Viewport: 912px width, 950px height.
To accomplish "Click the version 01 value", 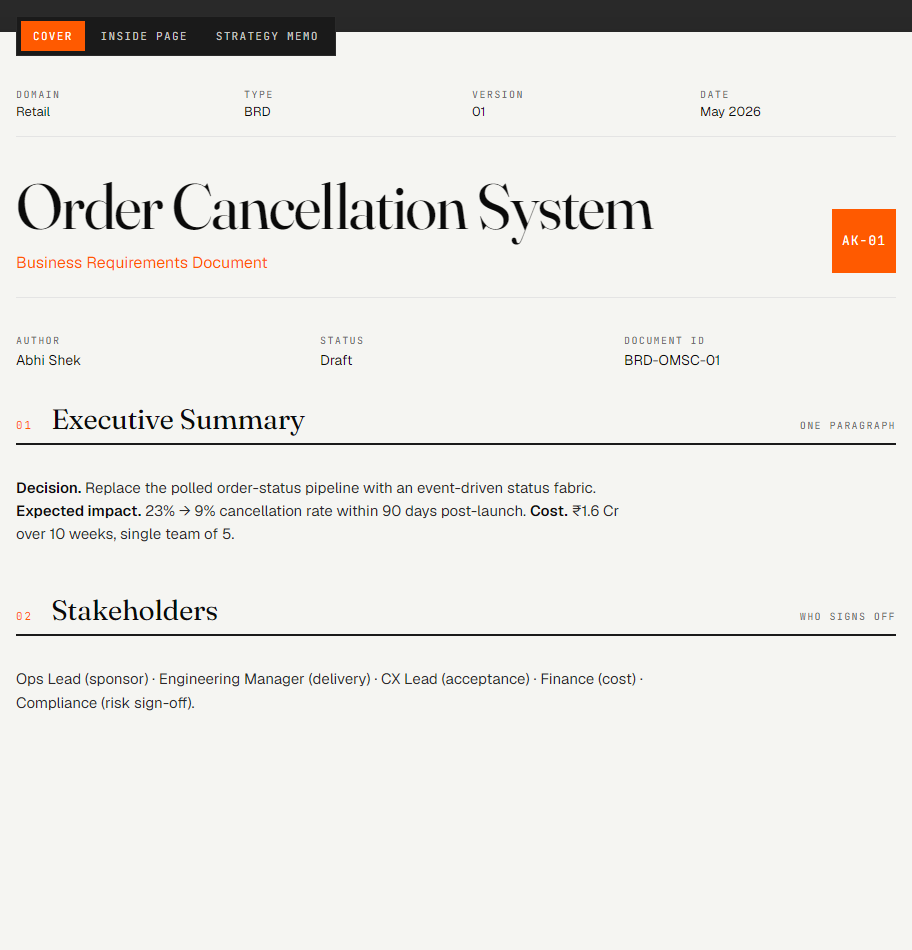I will click(479, 111).
